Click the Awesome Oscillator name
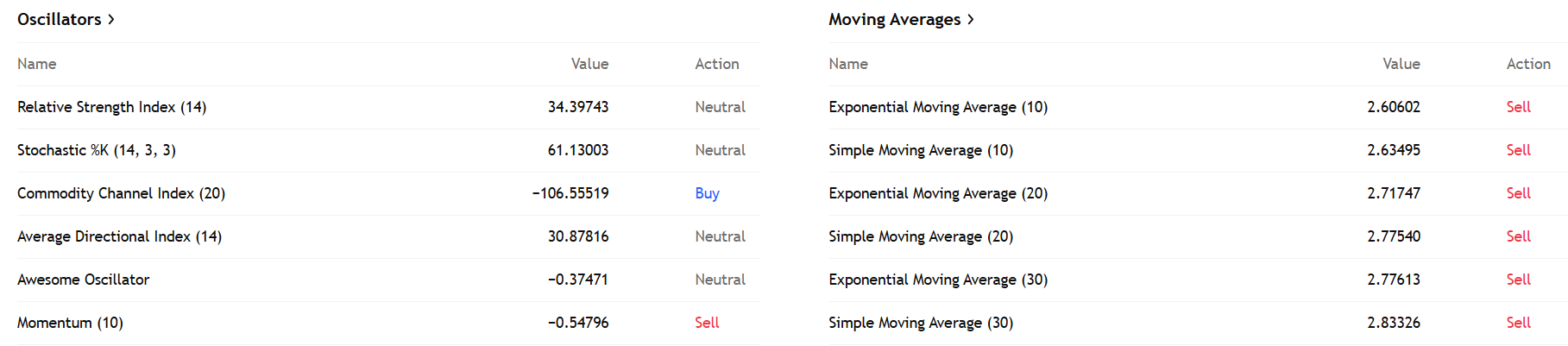The image size is (1568, 346). (x=83, y=280)
